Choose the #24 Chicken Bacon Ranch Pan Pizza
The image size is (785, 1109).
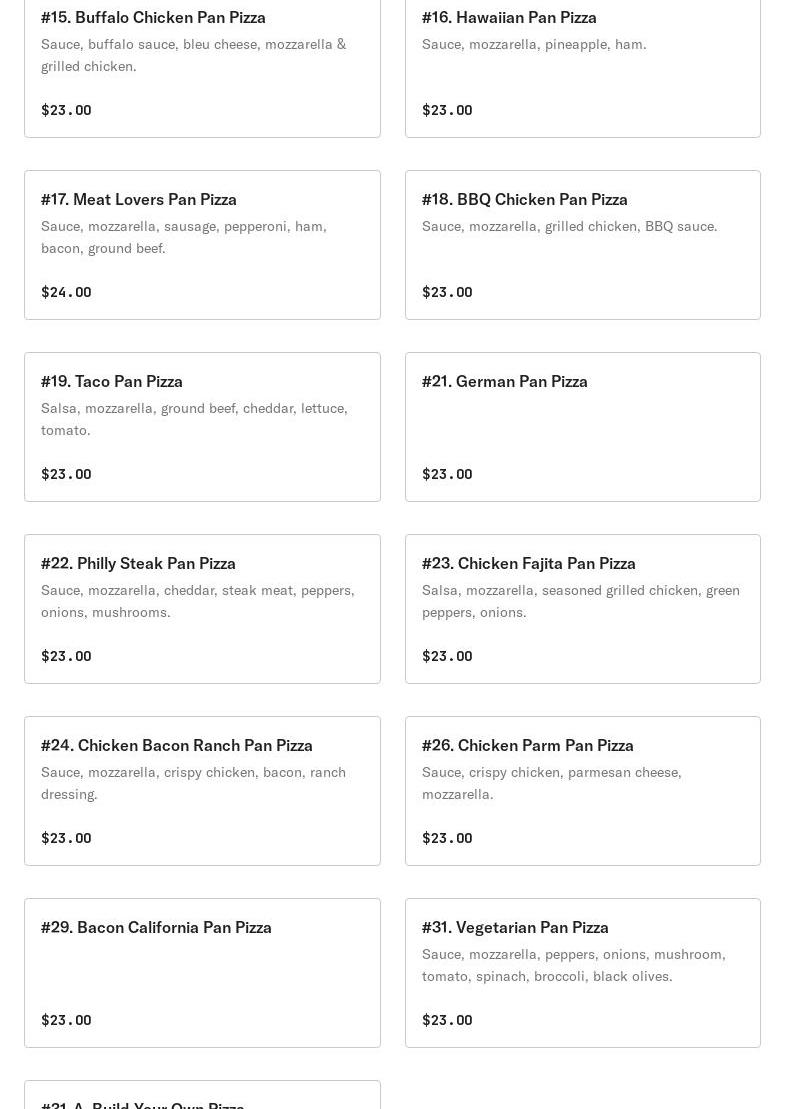202,791
